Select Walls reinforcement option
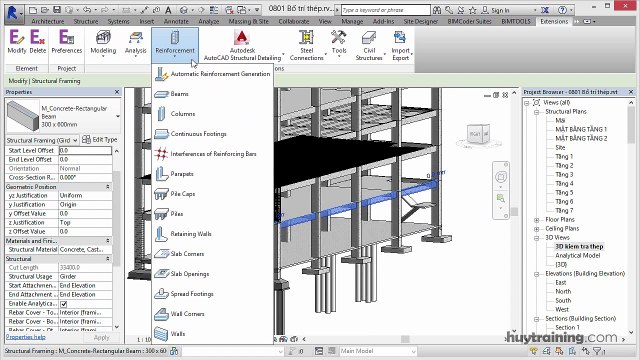 [212, 334]
